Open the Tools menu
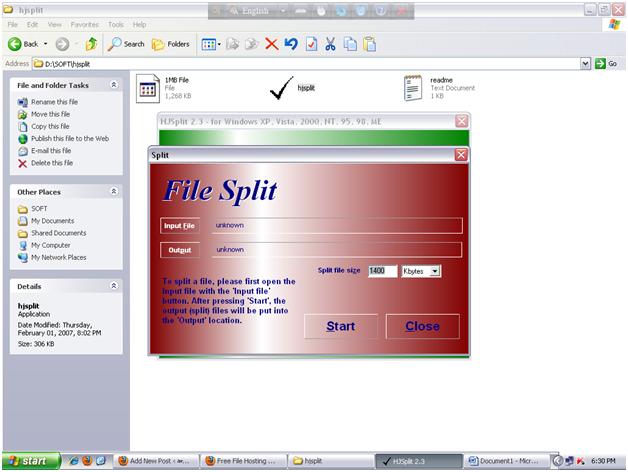 (116, 24)
